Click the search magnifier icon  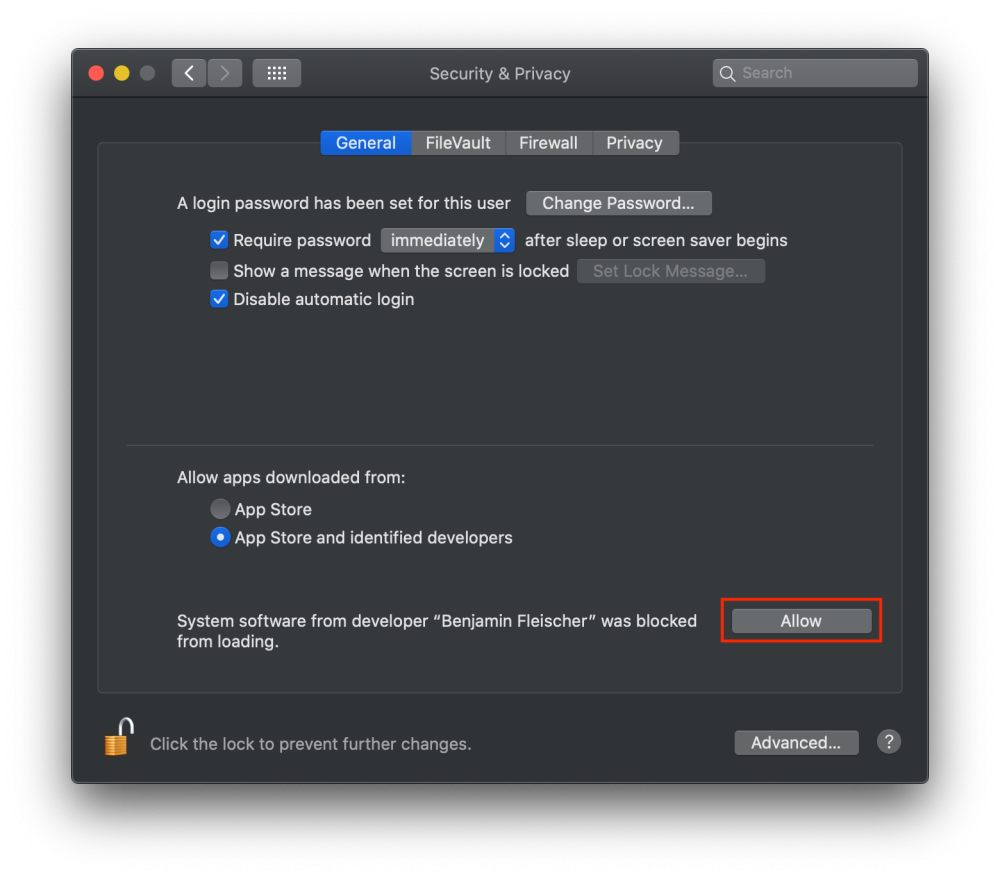point(728,73)
